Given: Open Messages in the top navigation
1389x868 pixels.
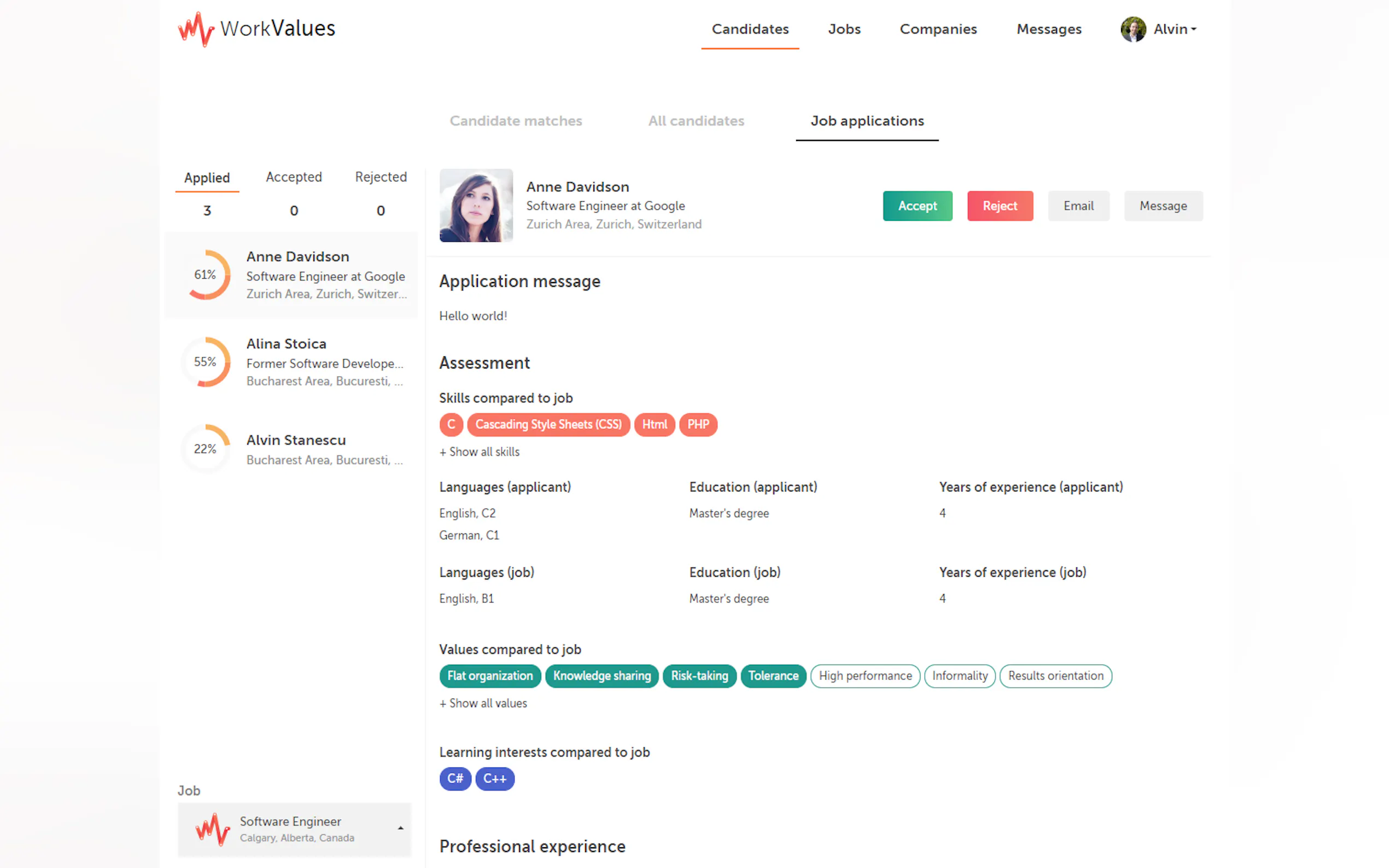Looking at the screenshot, I should (1048, 29).
